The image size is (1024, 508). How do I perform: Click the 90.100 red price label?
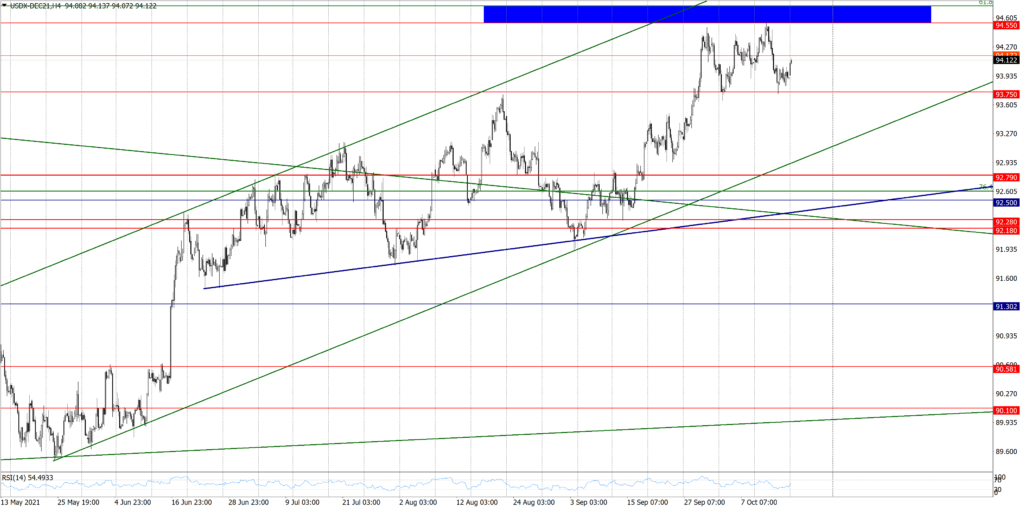[1006, 410]
